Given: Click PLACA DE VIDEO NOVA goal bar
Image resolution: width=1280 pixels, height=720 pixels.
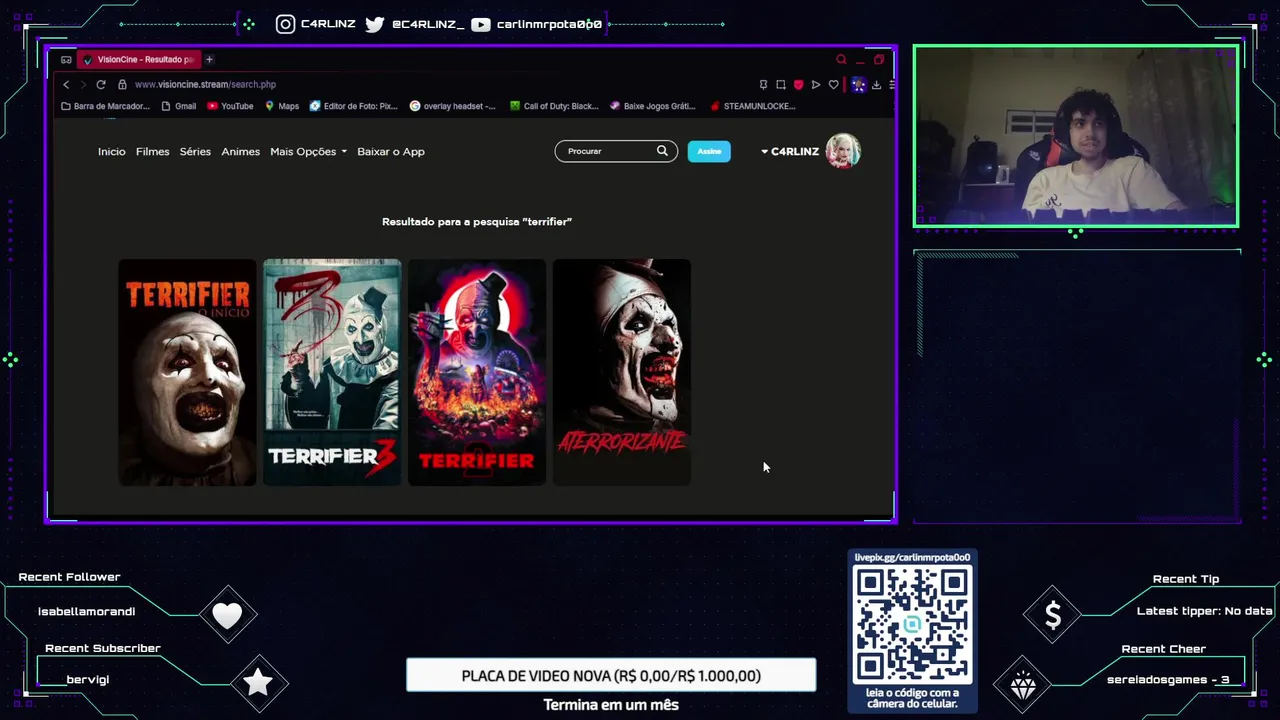Looking at the screenshot, I should 611,676.
